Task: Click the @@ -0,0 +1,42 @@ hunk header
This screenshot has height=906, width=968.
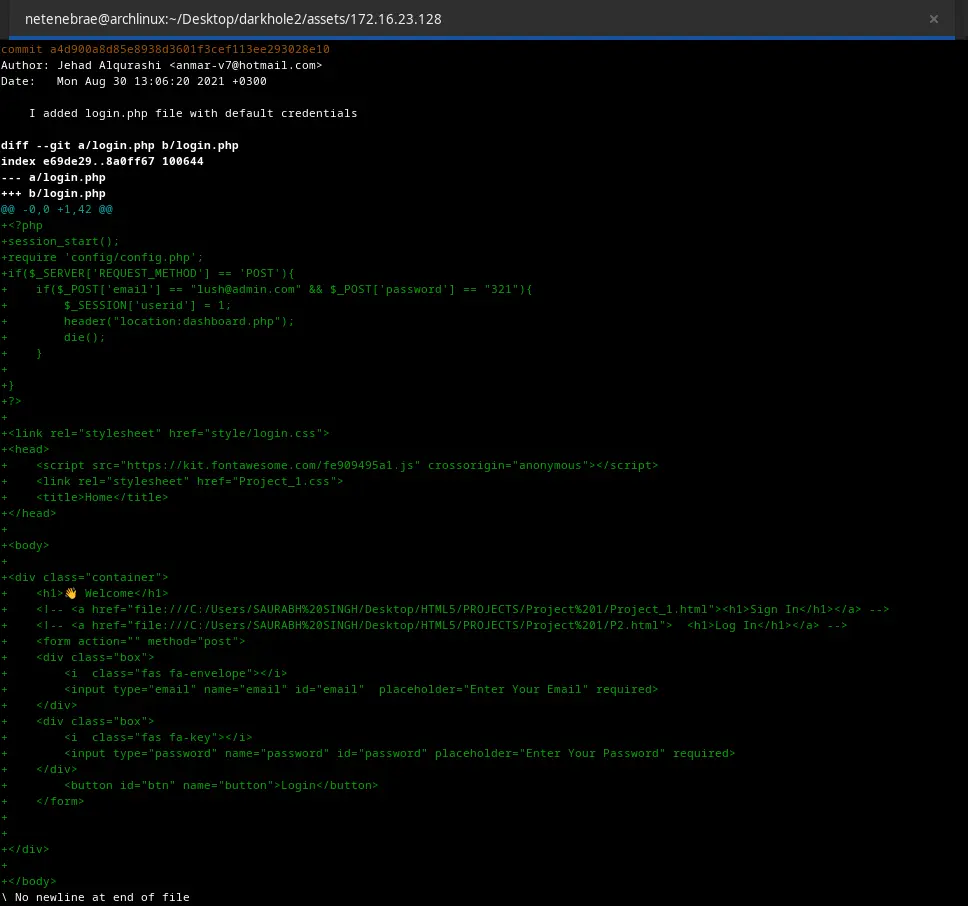Action: [x=57, y=209]
